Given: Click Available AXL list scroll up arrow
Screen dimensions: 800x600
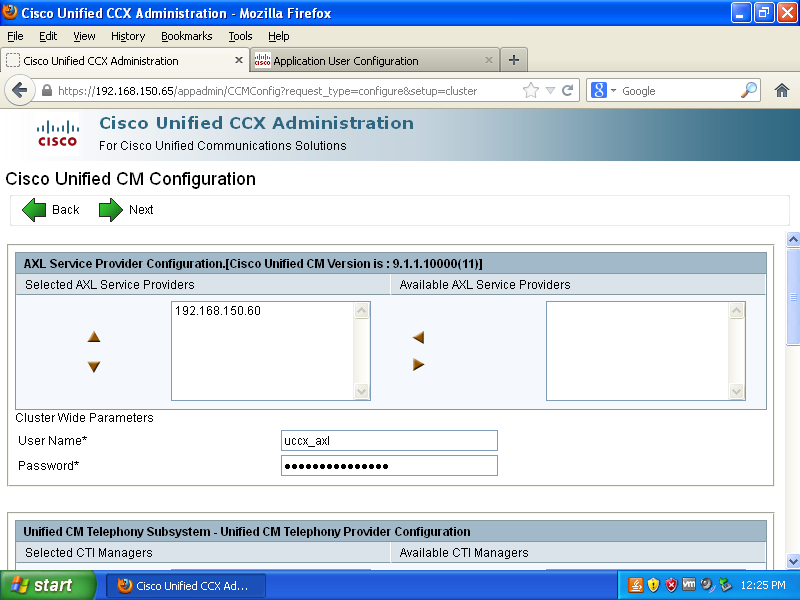Looking at the screenshot, I should coord(737,310).
